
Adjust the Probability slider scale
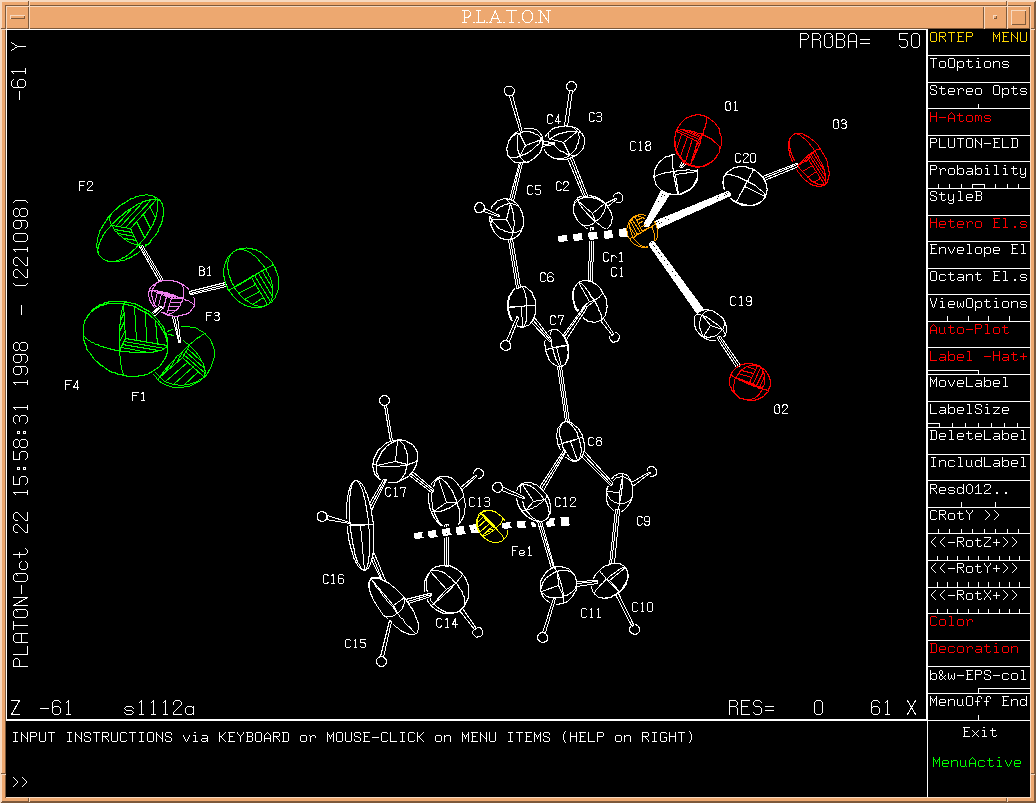(977, 186)
